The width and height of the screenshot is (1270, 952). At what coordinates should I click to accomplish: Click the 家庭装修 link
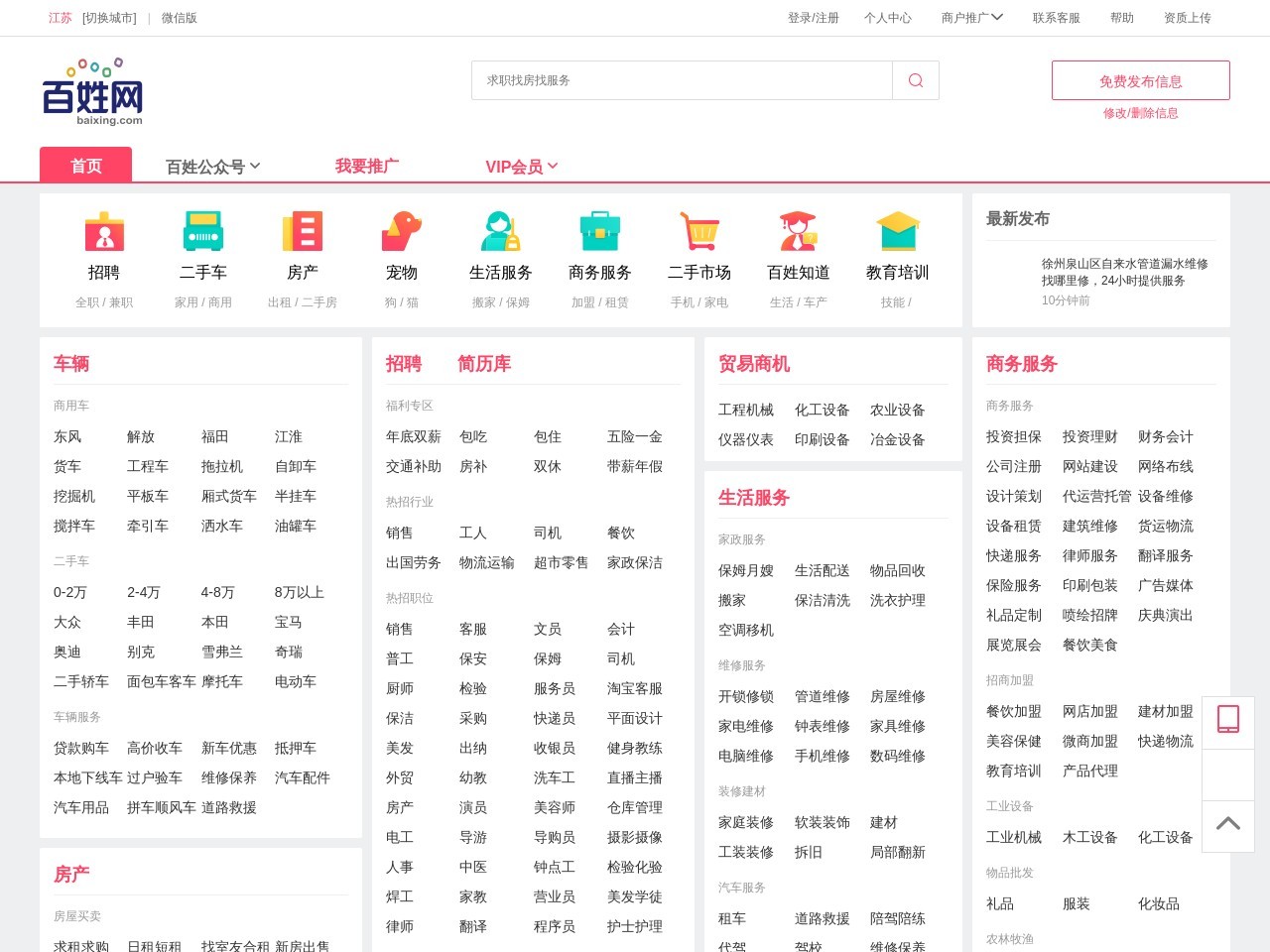pos(746,822)
